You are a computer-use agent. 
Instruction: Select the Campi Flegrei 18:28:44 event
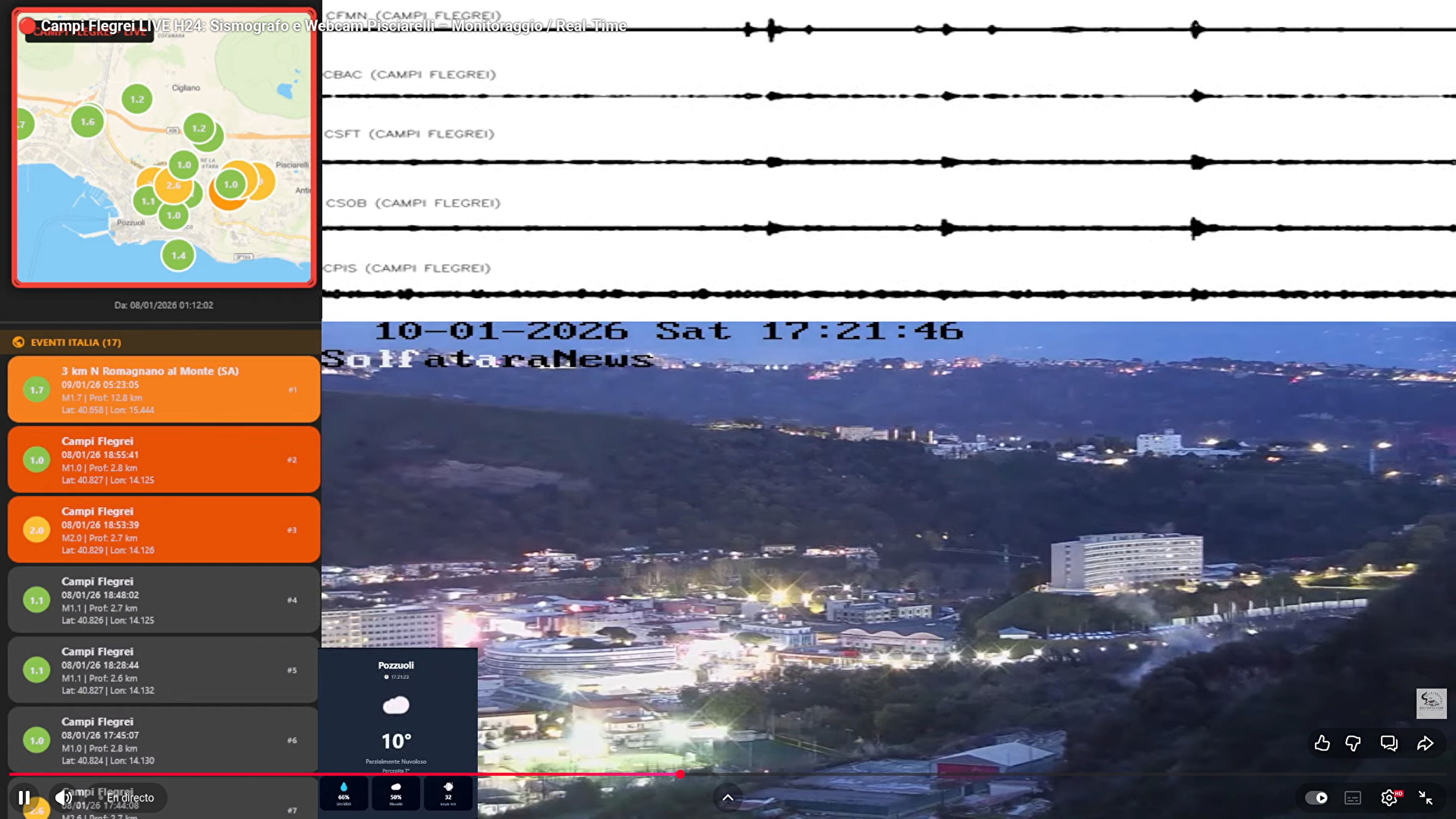(164, 670)
